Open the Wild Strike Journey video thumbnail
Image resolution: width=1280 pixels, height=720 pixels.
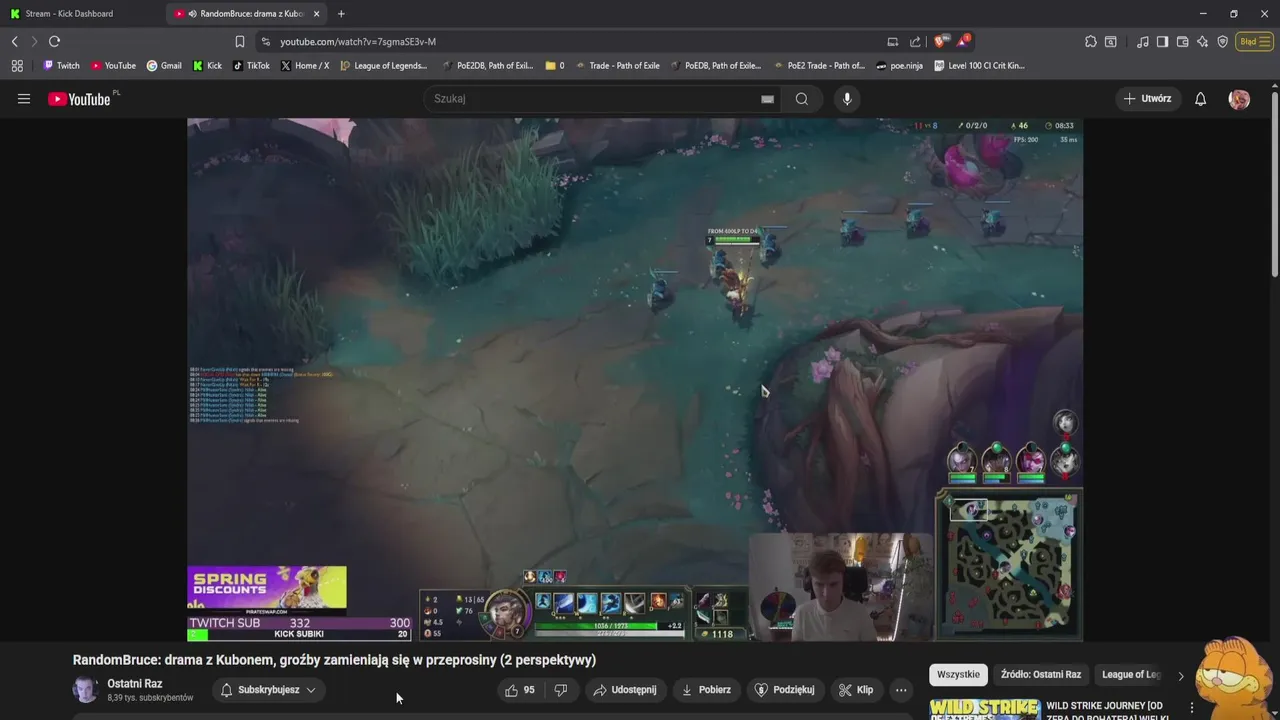coord(984,708)
